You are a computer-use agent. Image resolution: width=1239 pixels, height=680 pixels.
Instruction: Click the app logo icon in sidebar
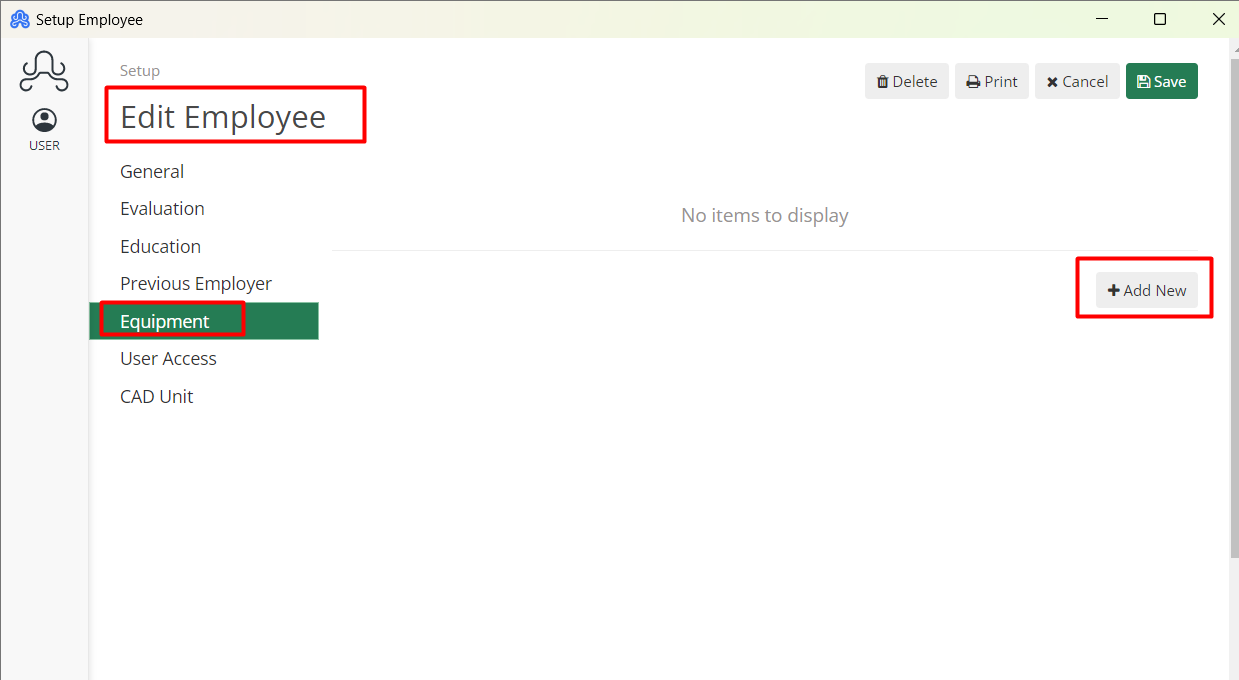(44, 71)
